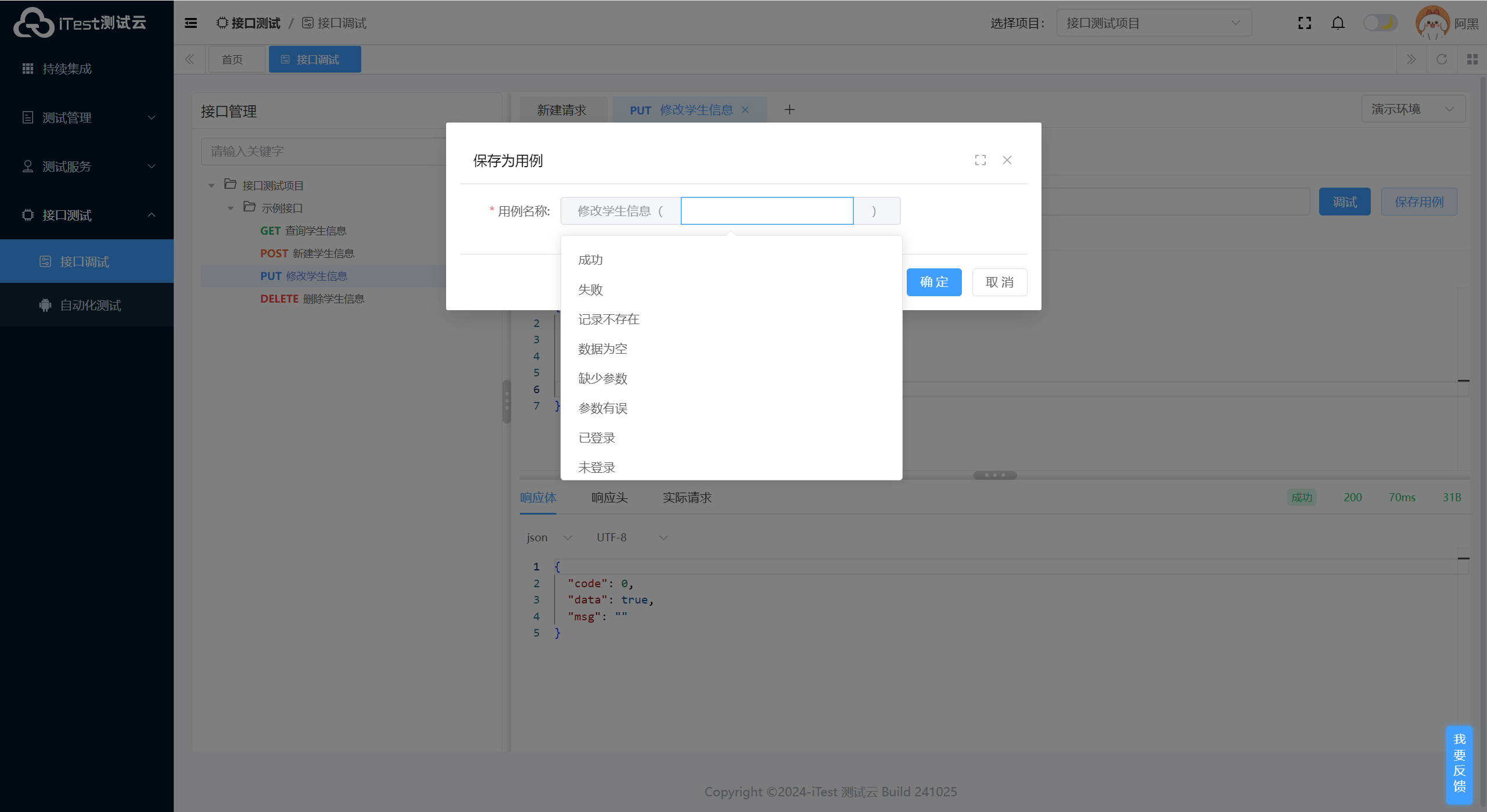
Task: Open the 选择项目 project dropdown
Action: [x=1153, y=23]
